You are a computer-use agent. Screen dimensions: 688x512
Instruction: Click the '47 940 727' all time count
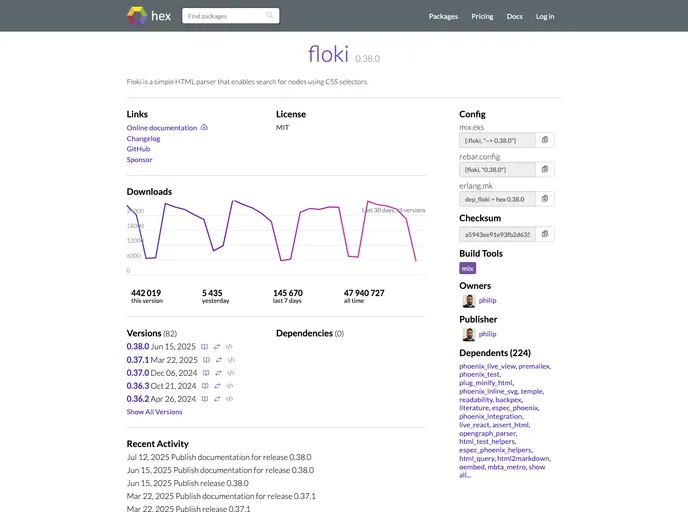click(x=364, y=293)
